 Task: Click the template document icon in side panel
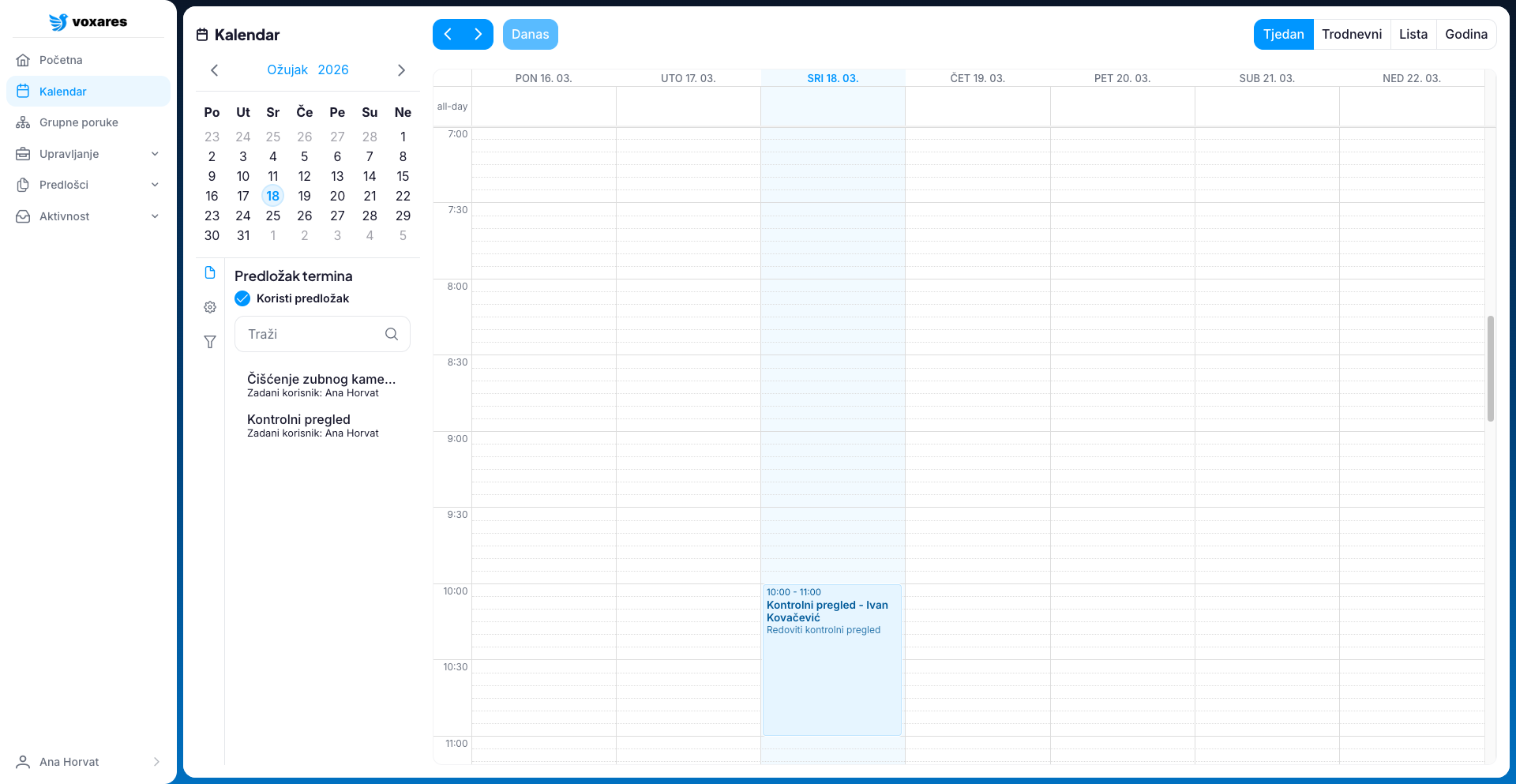click(x=210, y=273)
